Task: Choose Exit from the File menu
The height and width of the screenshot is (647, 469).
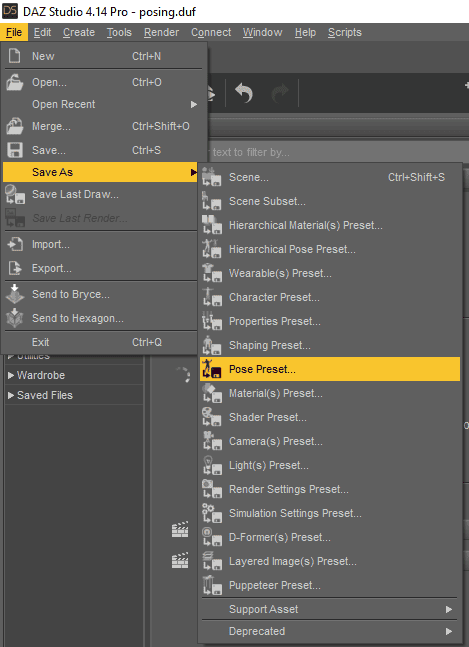Action: click(100, 342)
